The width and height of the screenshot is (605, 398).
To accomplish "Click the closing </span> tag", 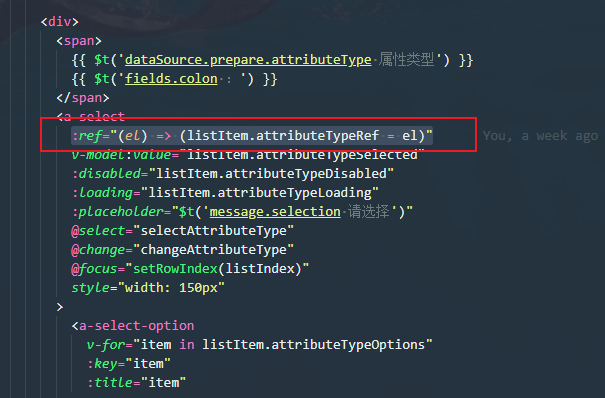I will (83, 98).
